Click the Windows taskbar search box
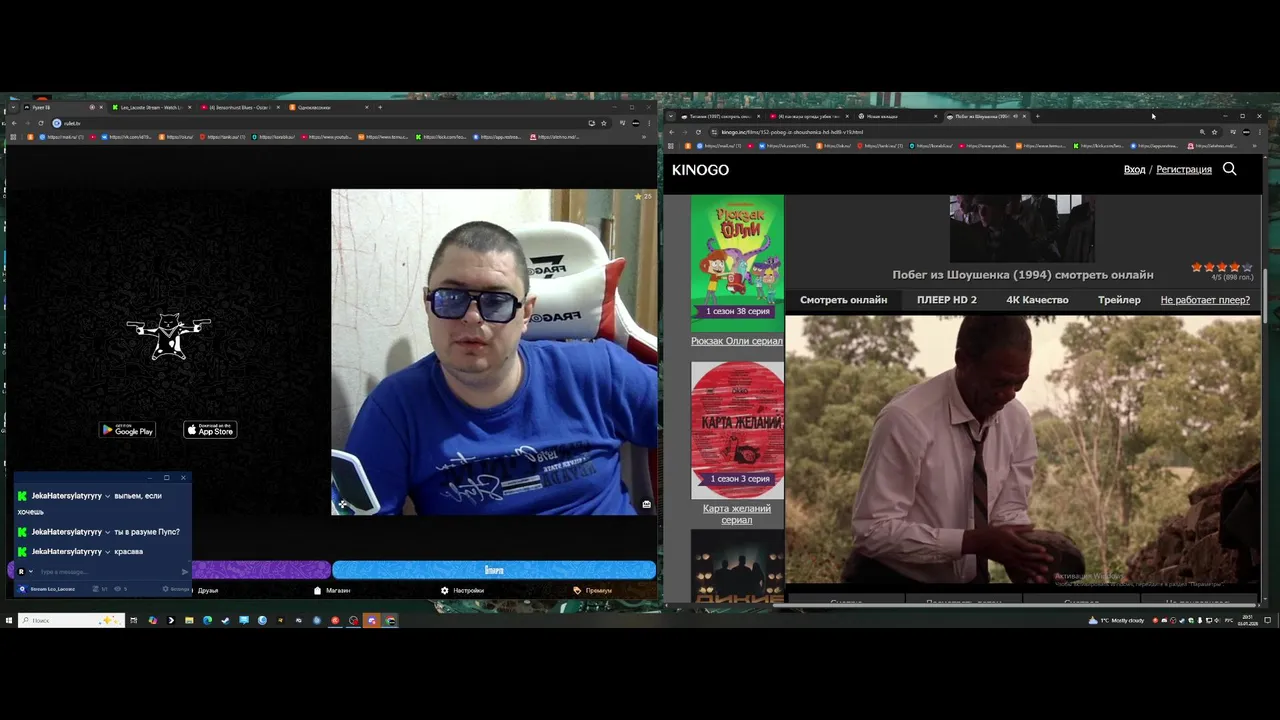This screenshot has height=720, width=1280. [x=70, y=620]
